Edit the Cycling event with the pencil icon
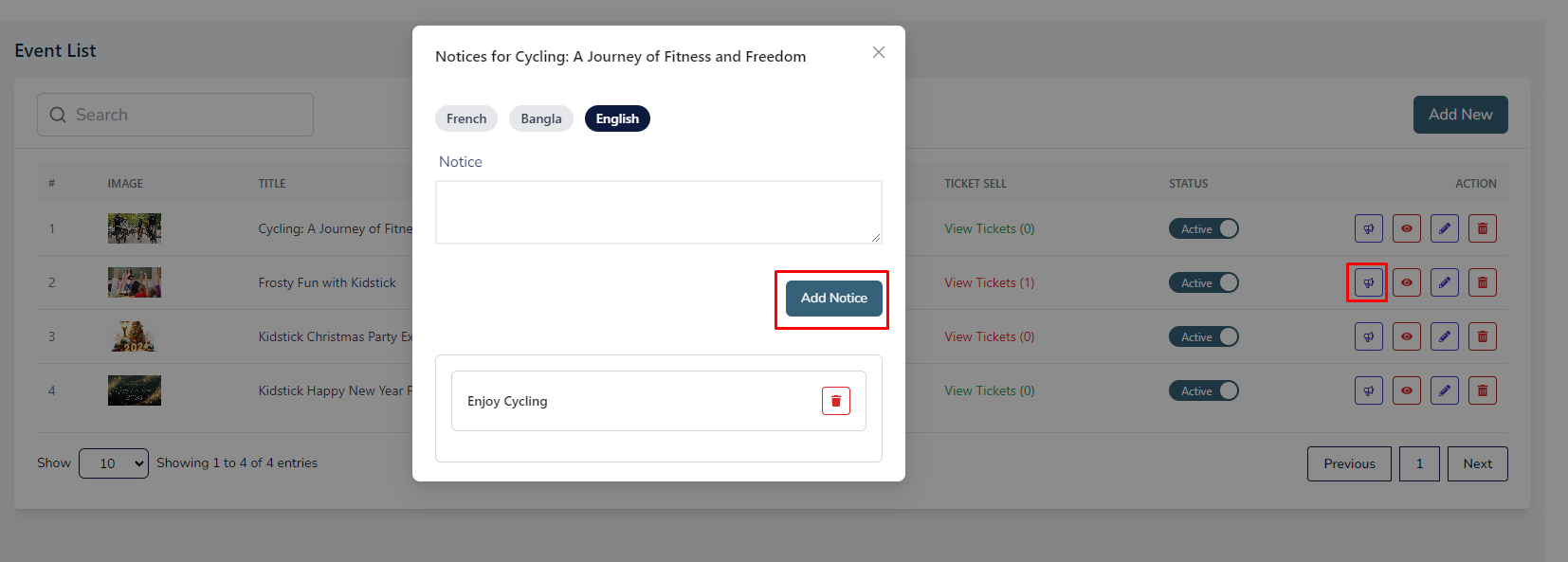This screenshot has width=1568, height=562. pos(1444,228)
